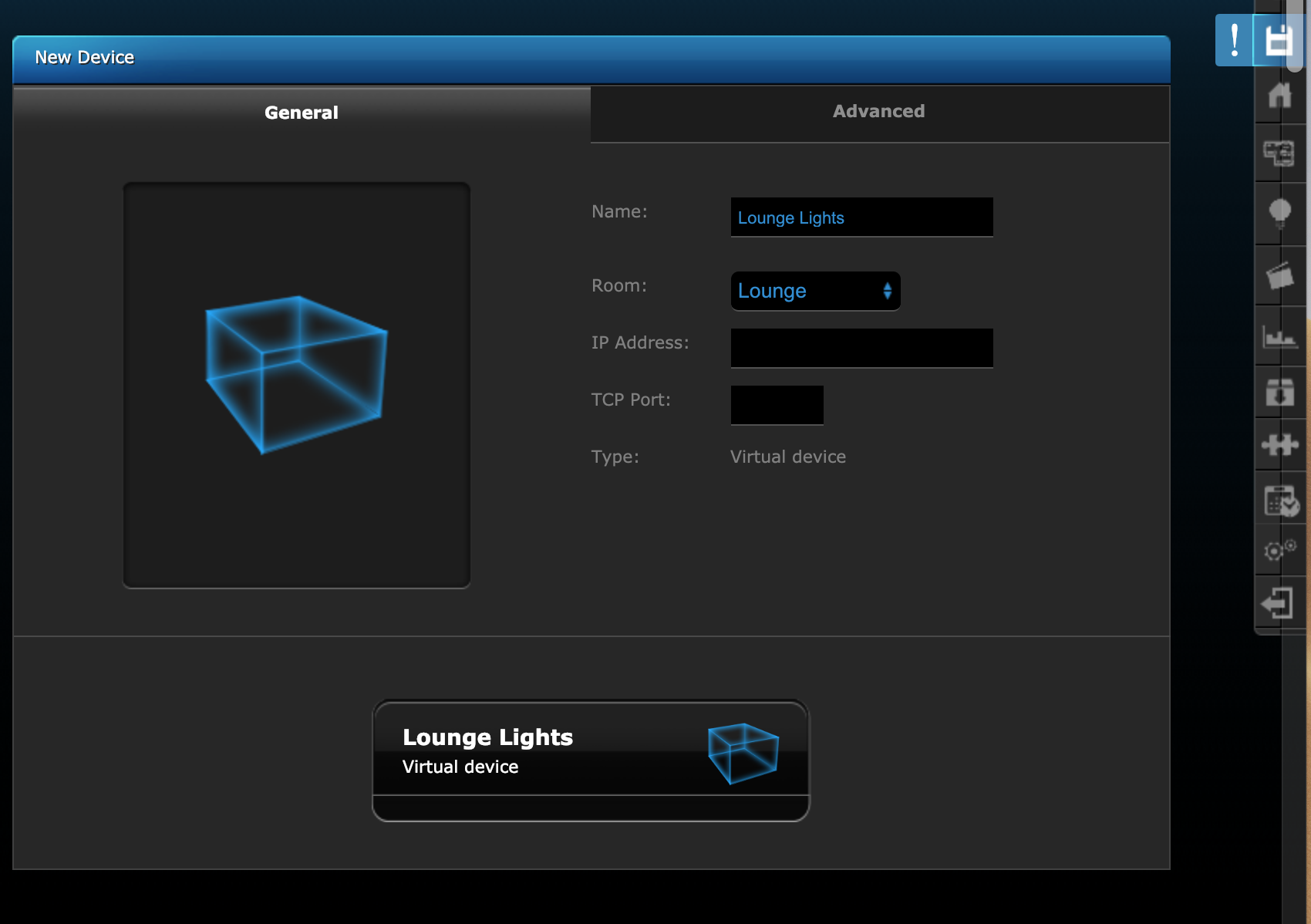The image size is (1311, 924).
Task: Click the exclamation alert icon
Action: click(1234, 40)
